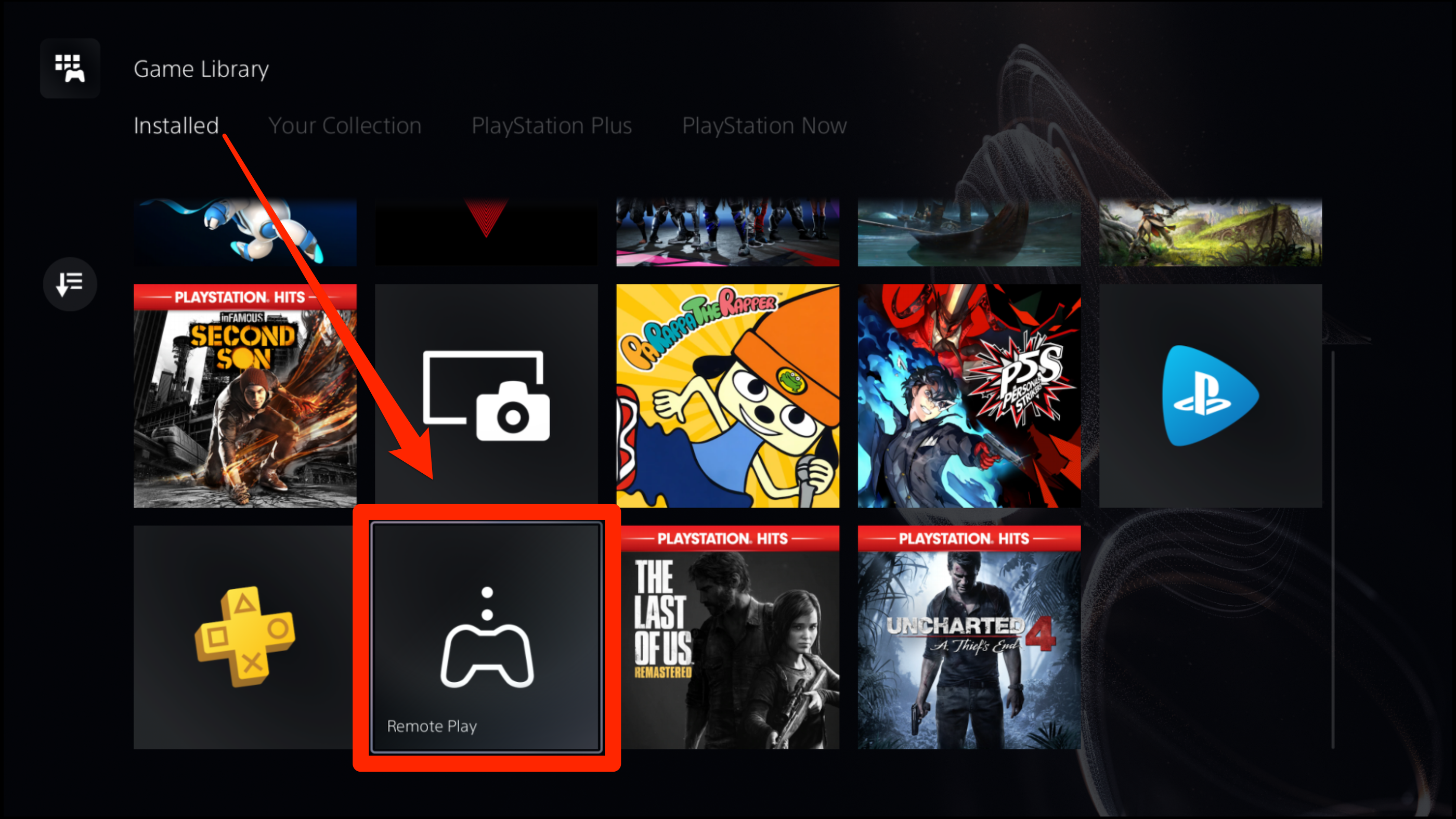Select the PlayStation Plus icon

[245, 637]
